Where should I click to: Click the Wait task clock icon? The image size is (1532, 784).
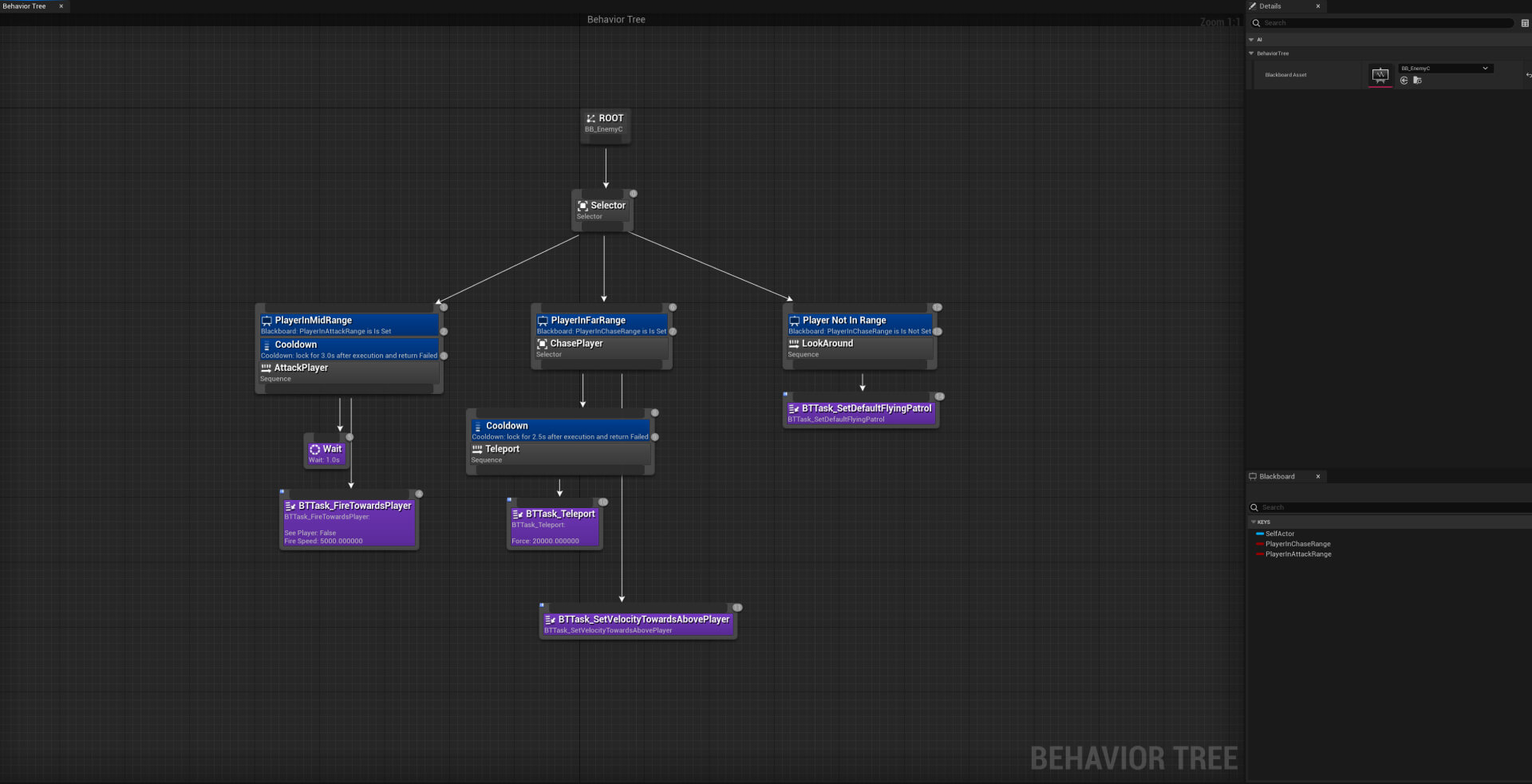click(314, 450)
